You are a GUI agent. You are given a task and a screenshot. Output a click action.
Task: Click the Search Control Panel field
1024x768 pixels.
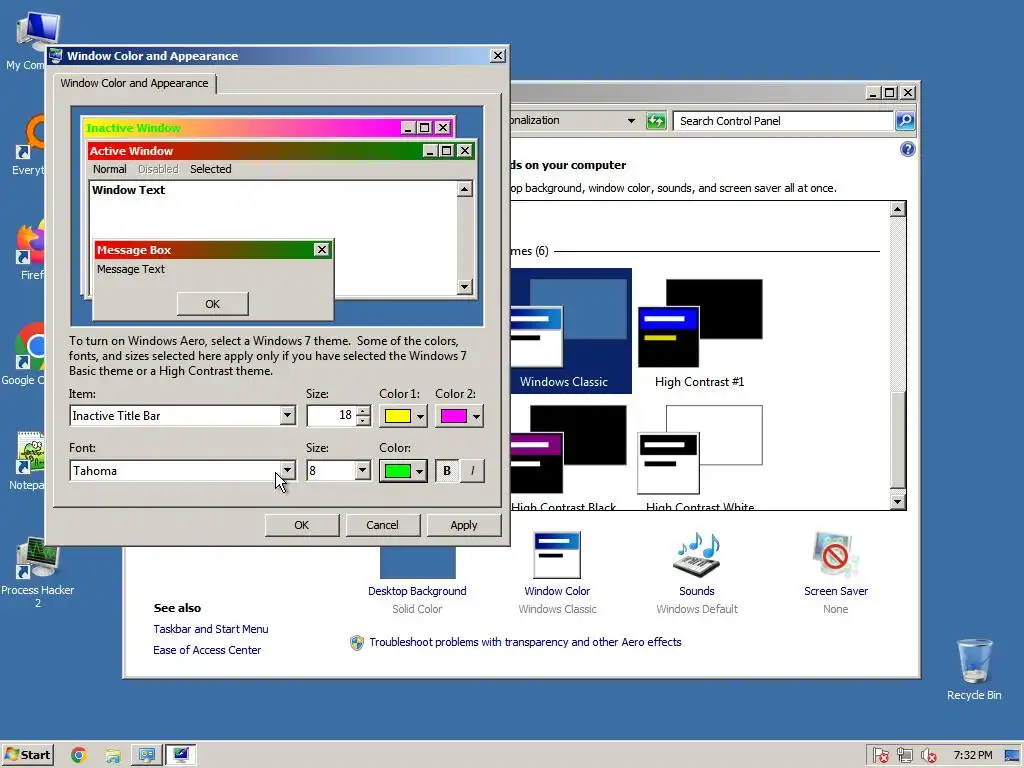click(784, 121)
